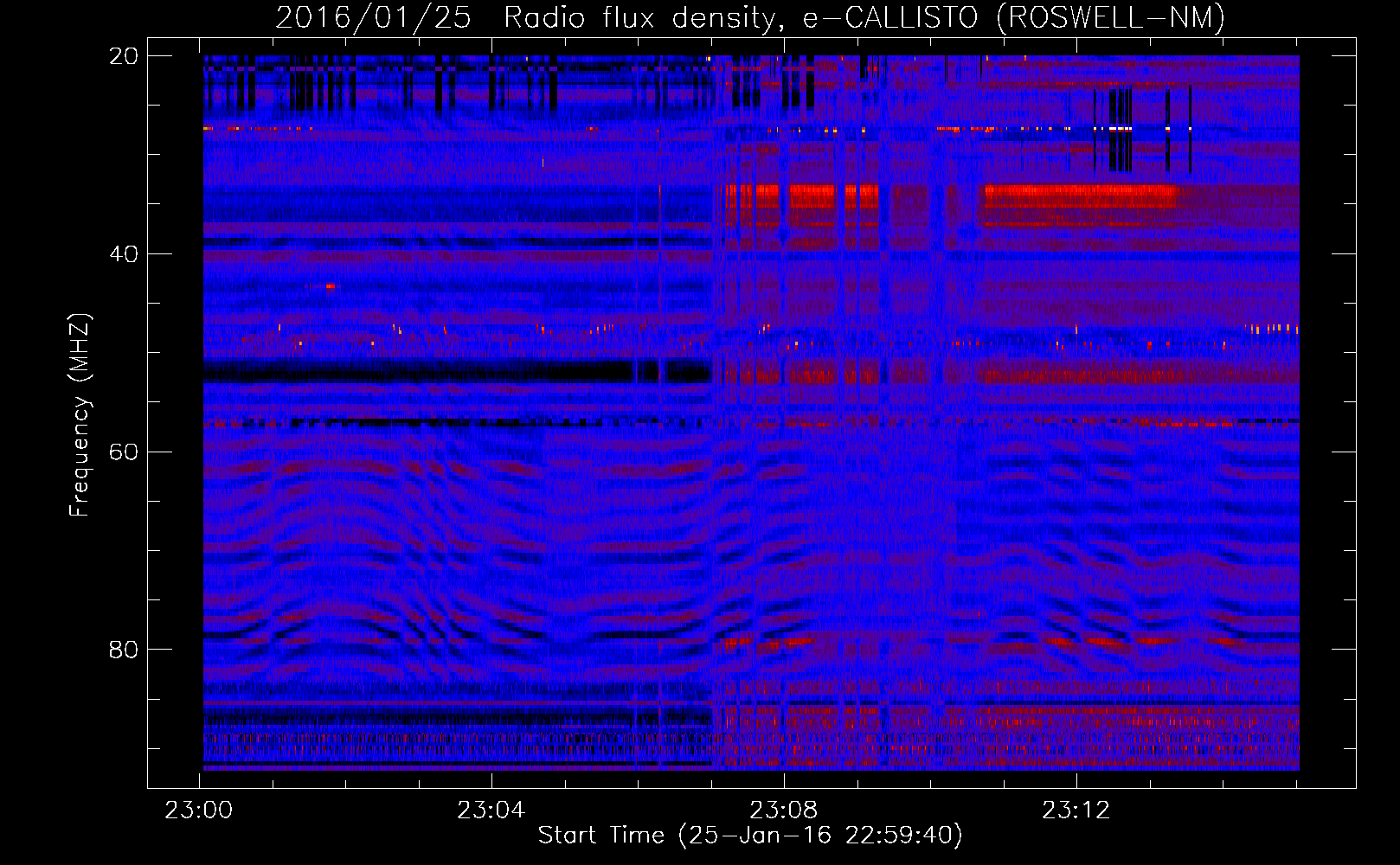Click the 23:12 time tick label
1400x865 pixels.
[1076, 811]
